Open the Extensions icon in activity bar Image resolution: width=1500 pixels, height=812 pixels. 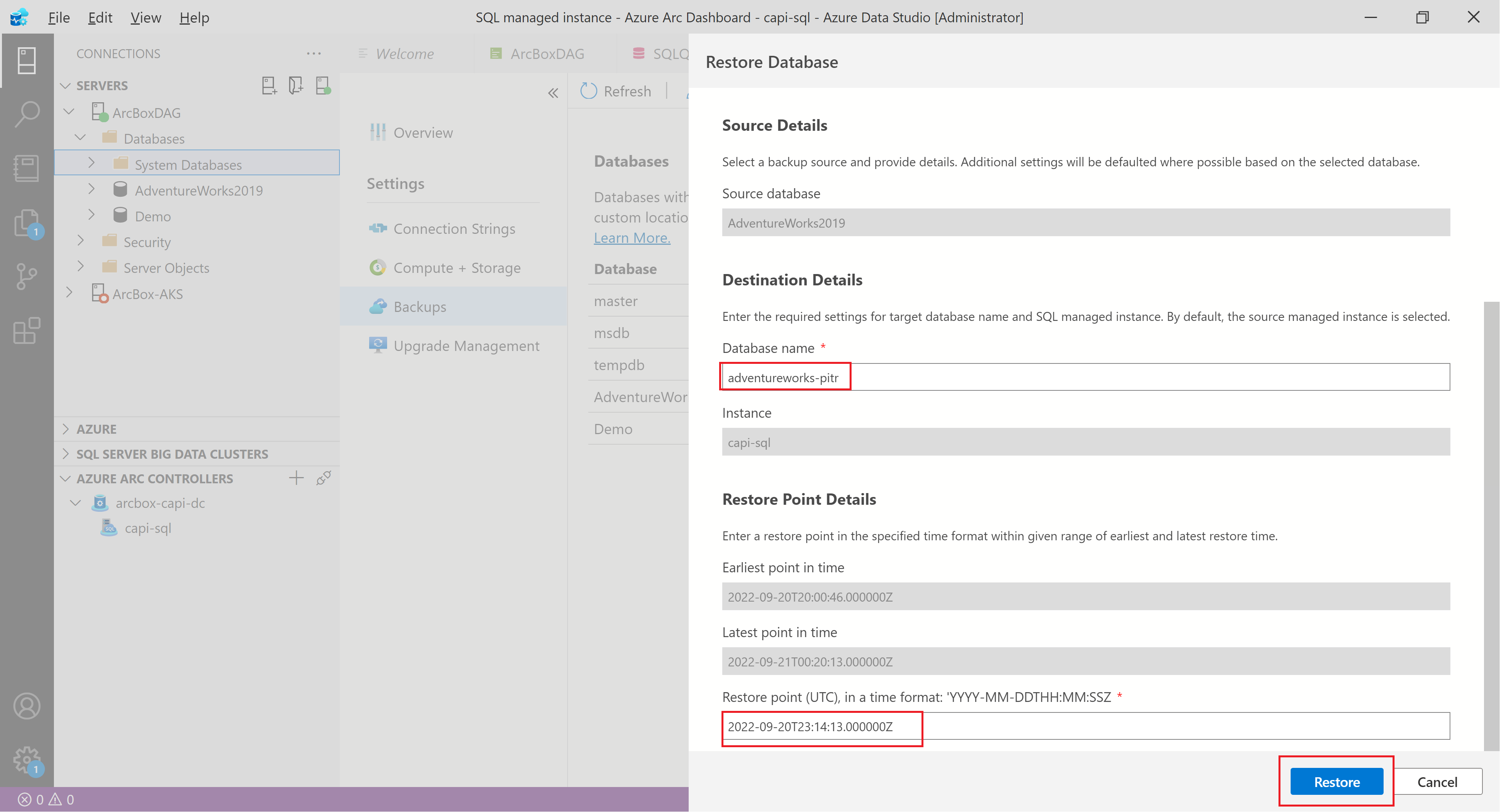click(27, 331)
